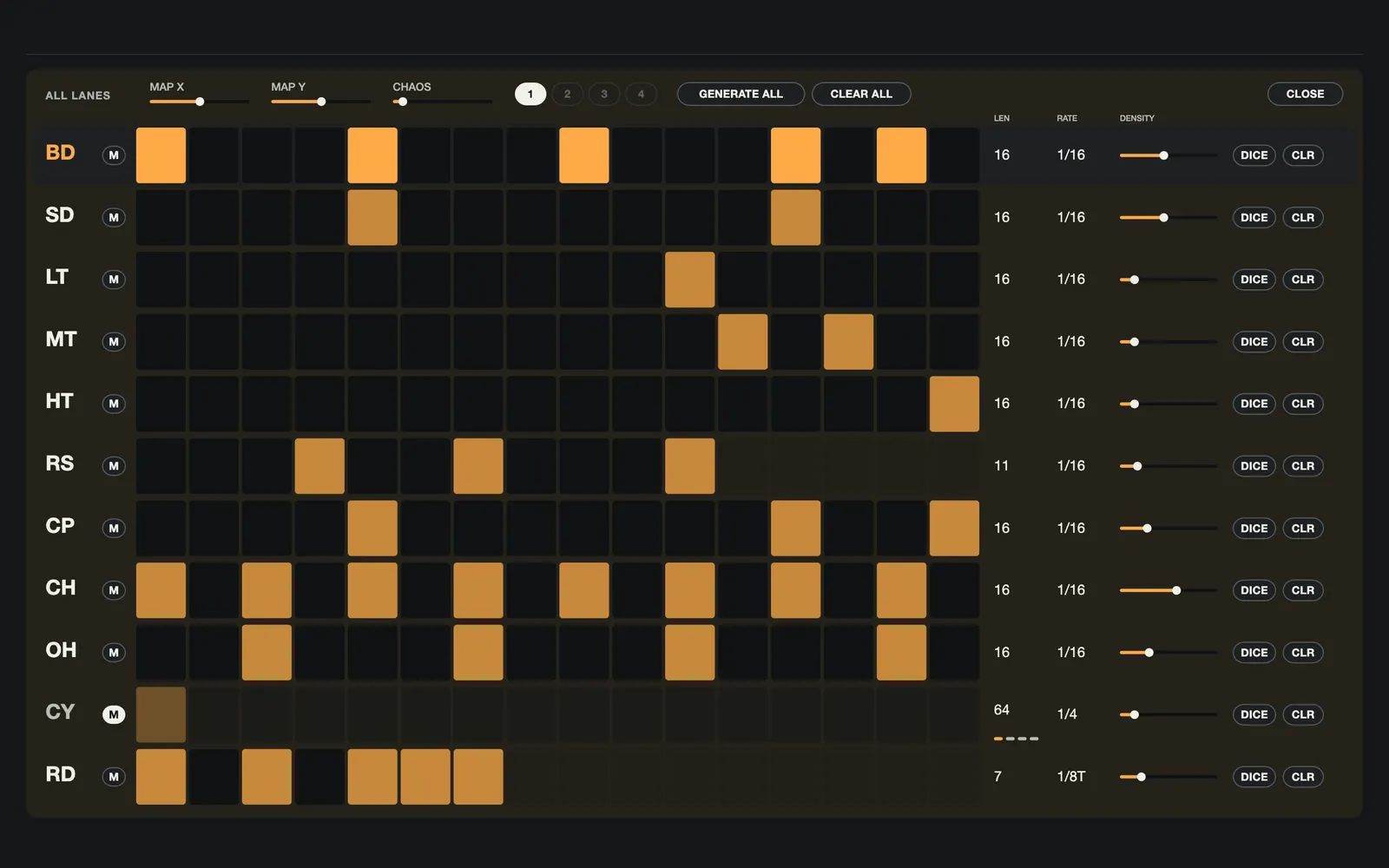Image resolution: width=1389 pixels, height=868 pixels.
Task: Adjust the Chaos slider
Action: pyautogui.click(x=442, y=102)
